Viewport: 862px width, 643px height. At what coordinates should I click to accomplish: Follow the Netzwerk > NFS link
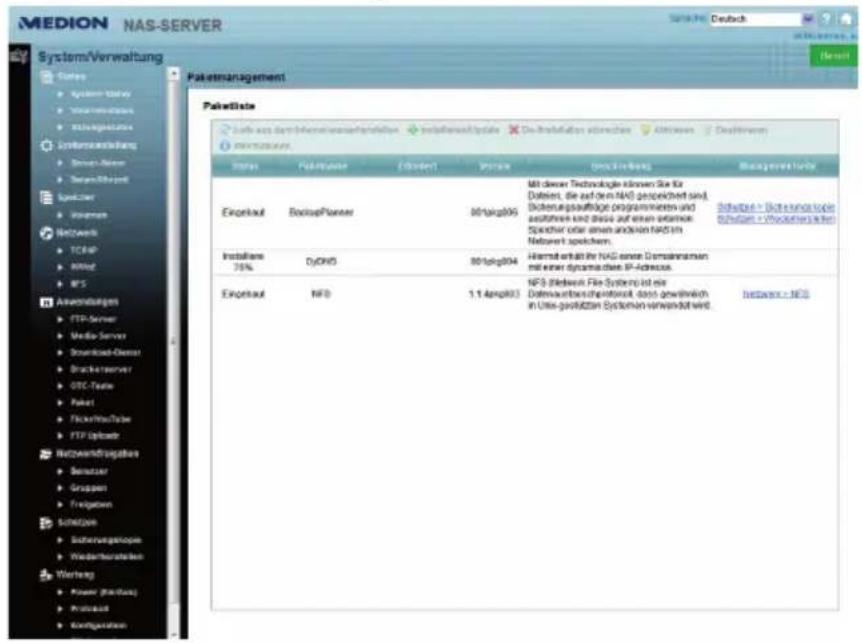[776, 294]
